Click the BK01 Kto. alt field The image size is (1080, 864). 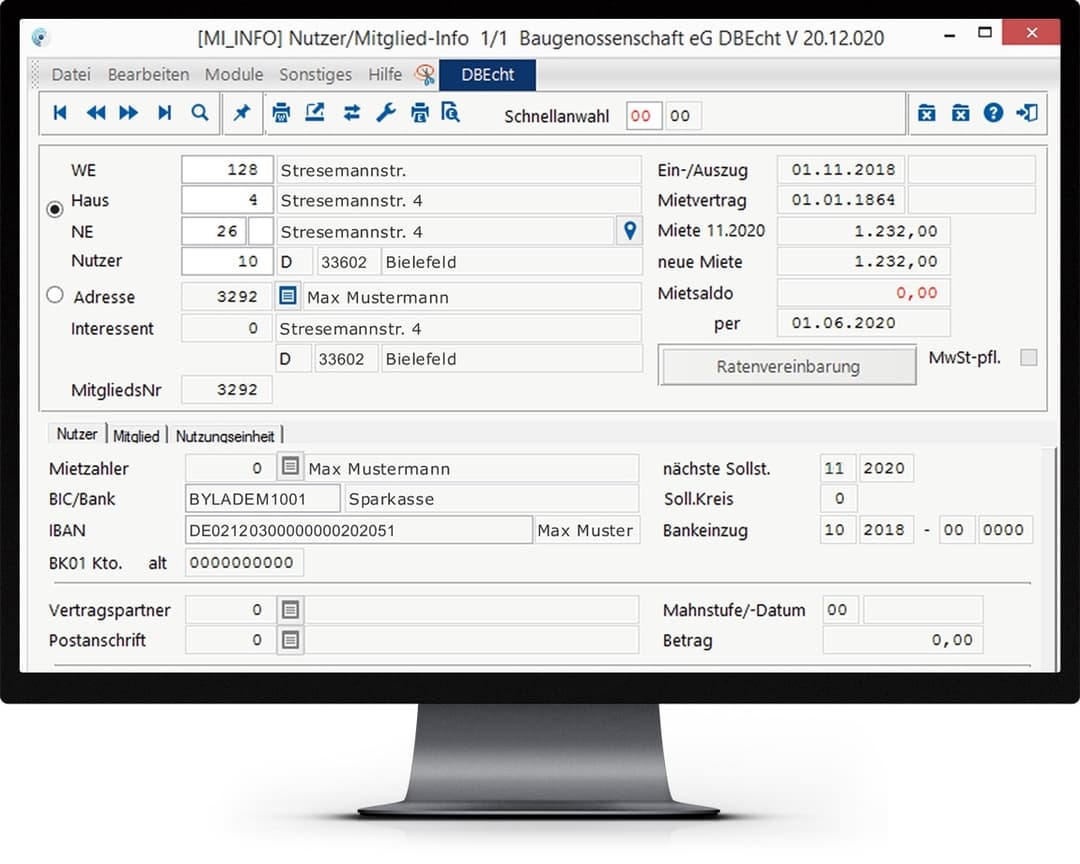(244, 562)
